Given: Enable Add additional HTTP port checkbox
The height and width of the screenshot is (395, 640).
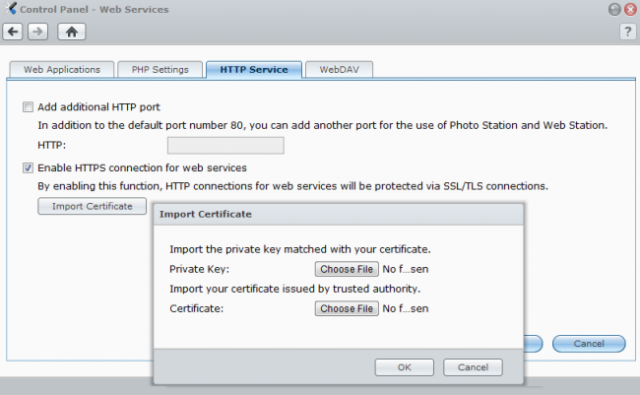Looking at the screenshot, I should [x=28, y=107].
